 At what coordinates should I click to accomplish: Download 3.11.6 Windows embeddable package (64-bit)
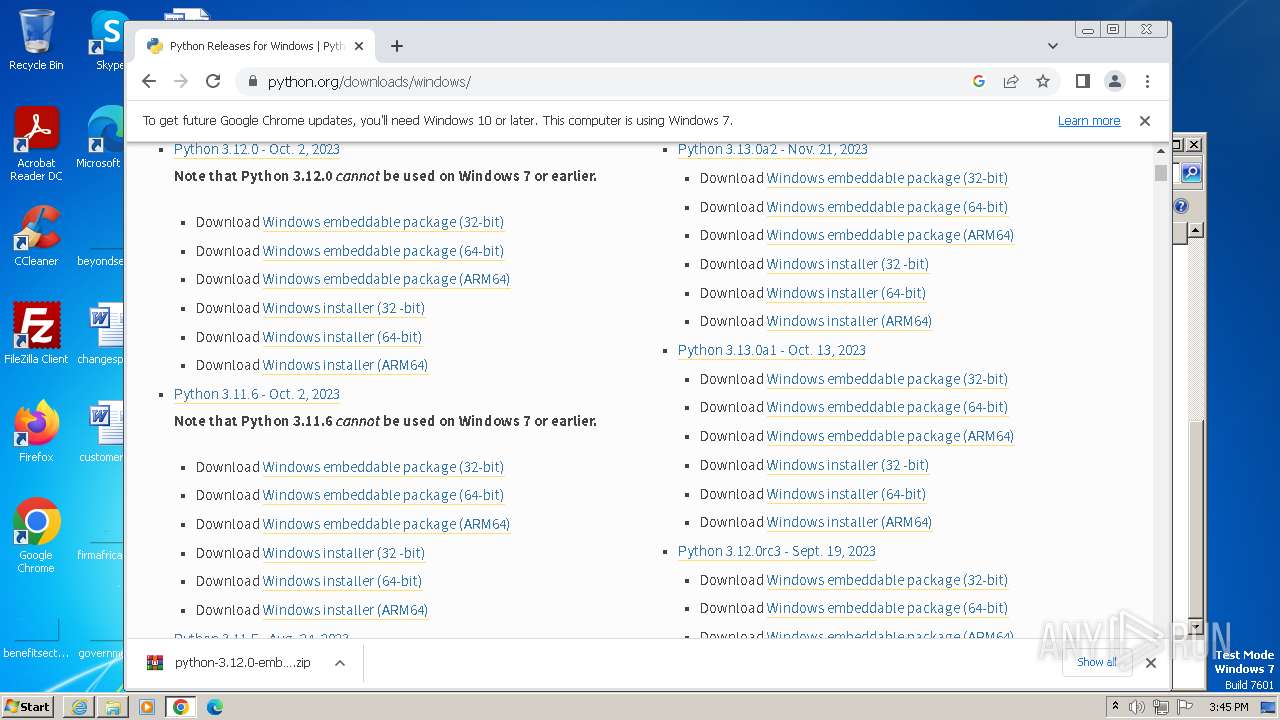pyautogui.click(x=383, y=495)
